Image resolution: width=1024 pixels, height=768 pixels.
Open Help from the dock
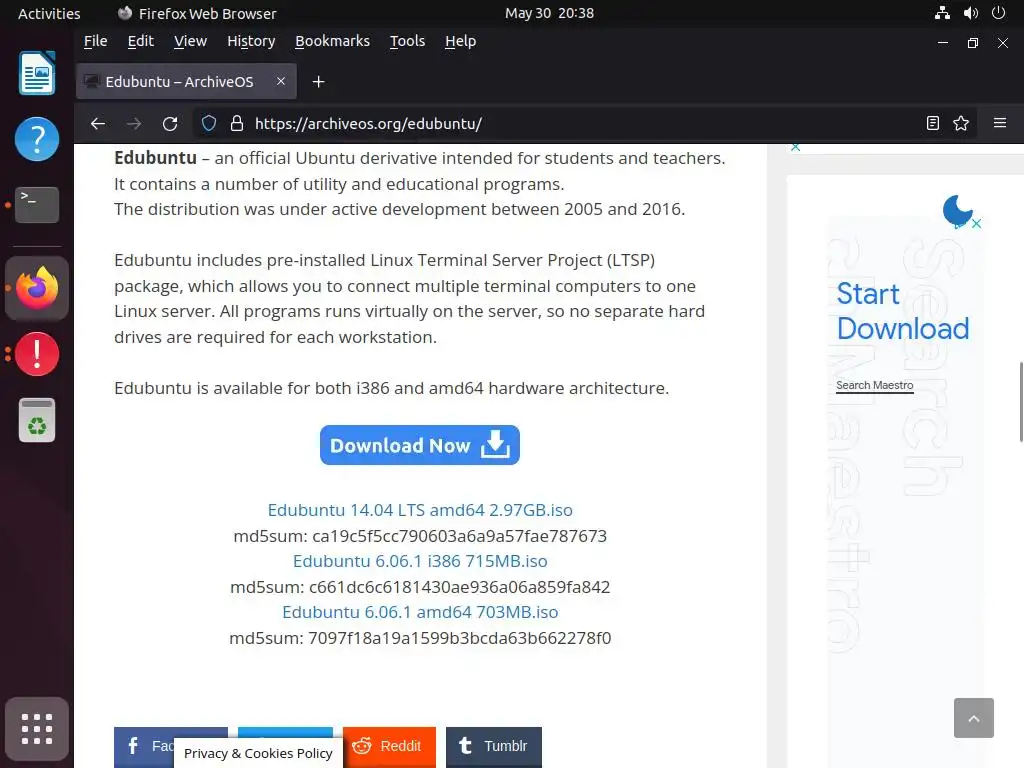pos(37,139)
